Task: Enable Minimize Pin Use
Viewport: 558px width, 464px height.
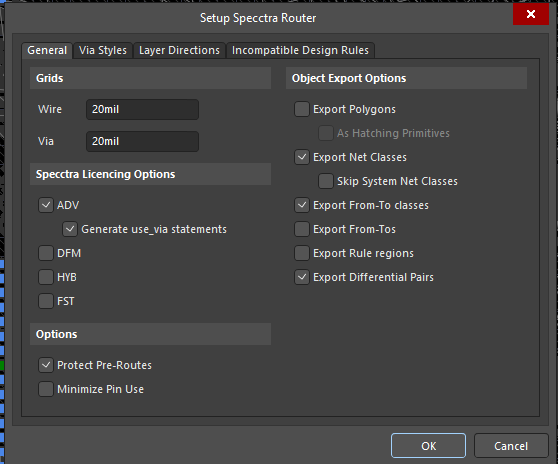Action: (x=46, y=389)
